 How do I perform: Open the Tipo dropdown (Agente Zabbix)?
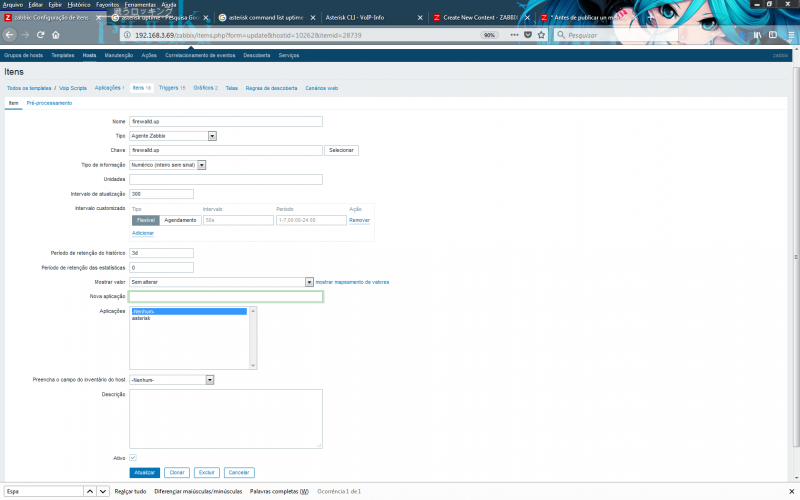173,136
